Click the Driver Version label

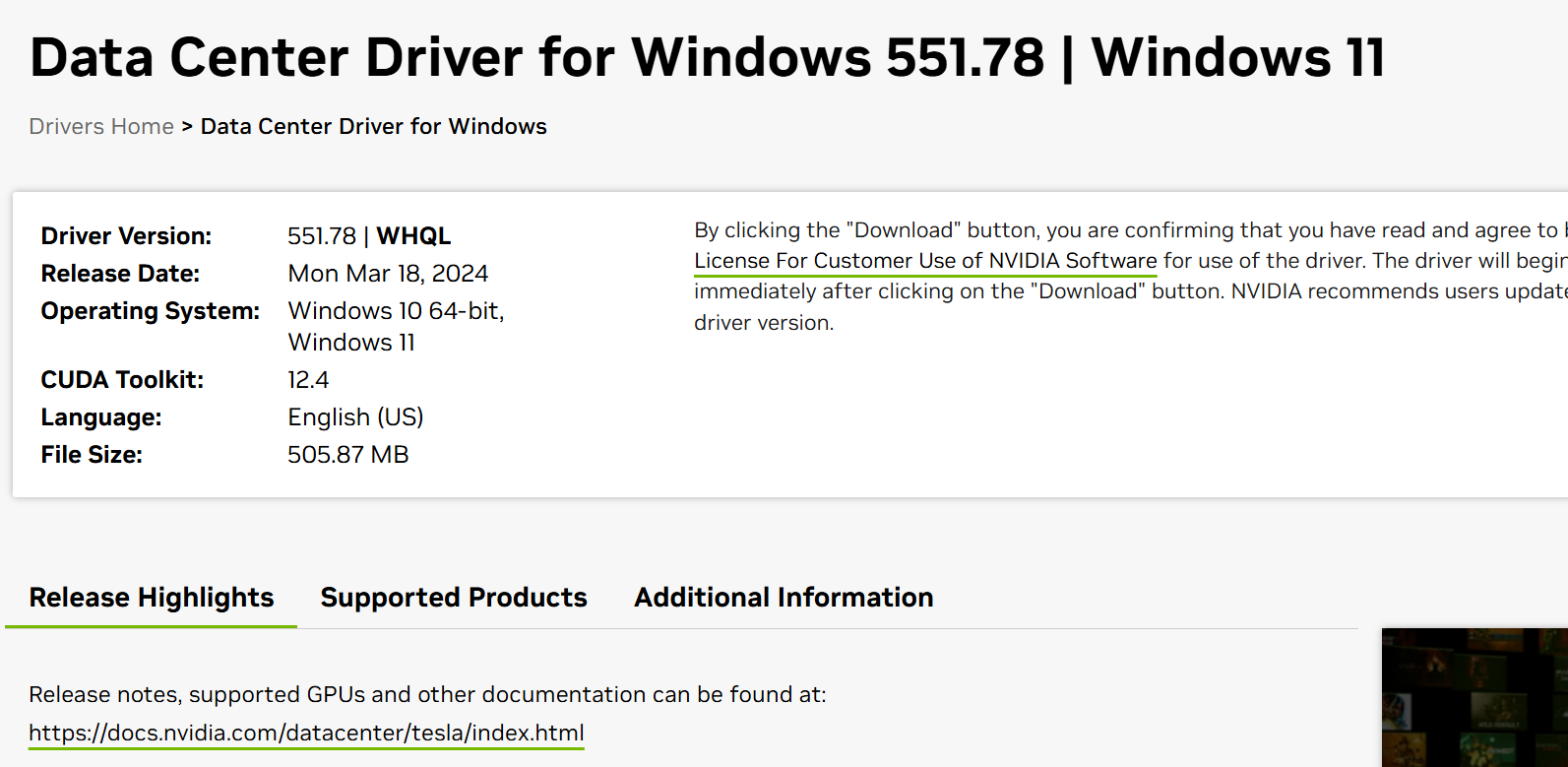pyautogui.click(x=126, y=236)
